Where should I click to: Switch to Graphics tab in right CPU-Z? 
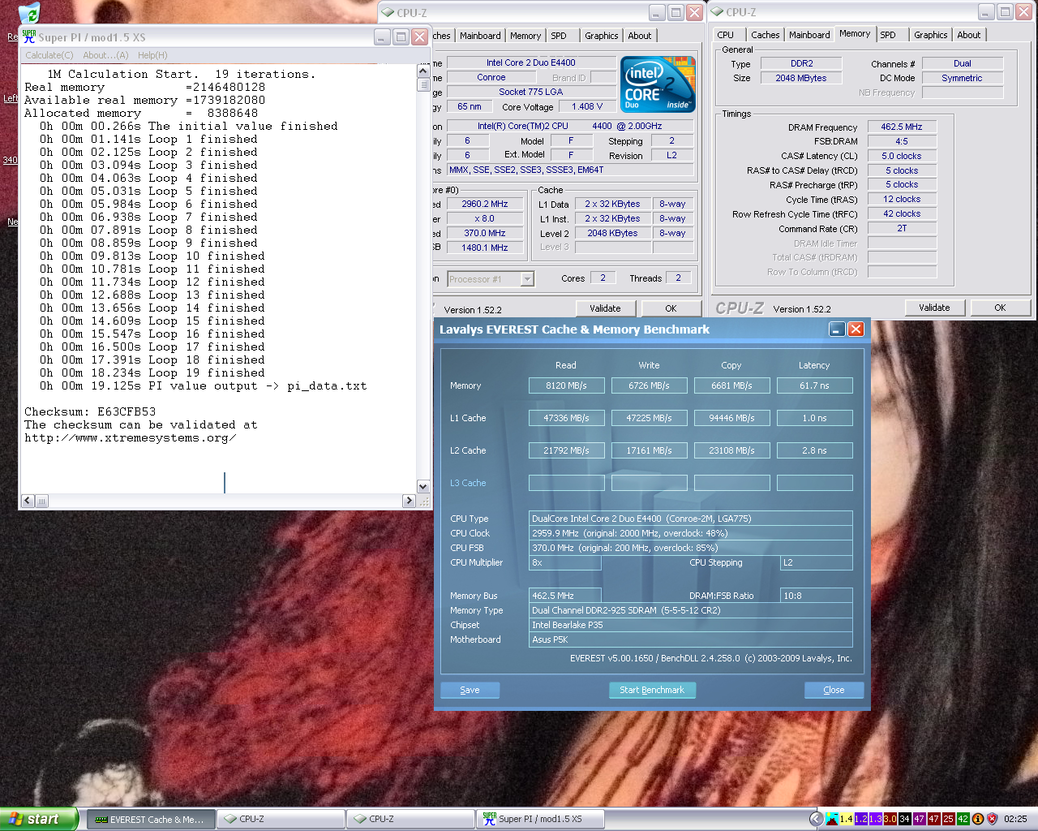tap(931, 35)
